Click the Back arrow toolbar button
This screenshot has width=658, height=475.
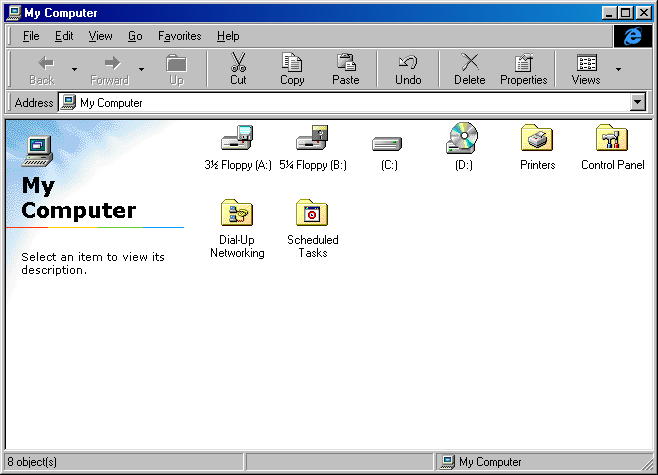(42, 69)
